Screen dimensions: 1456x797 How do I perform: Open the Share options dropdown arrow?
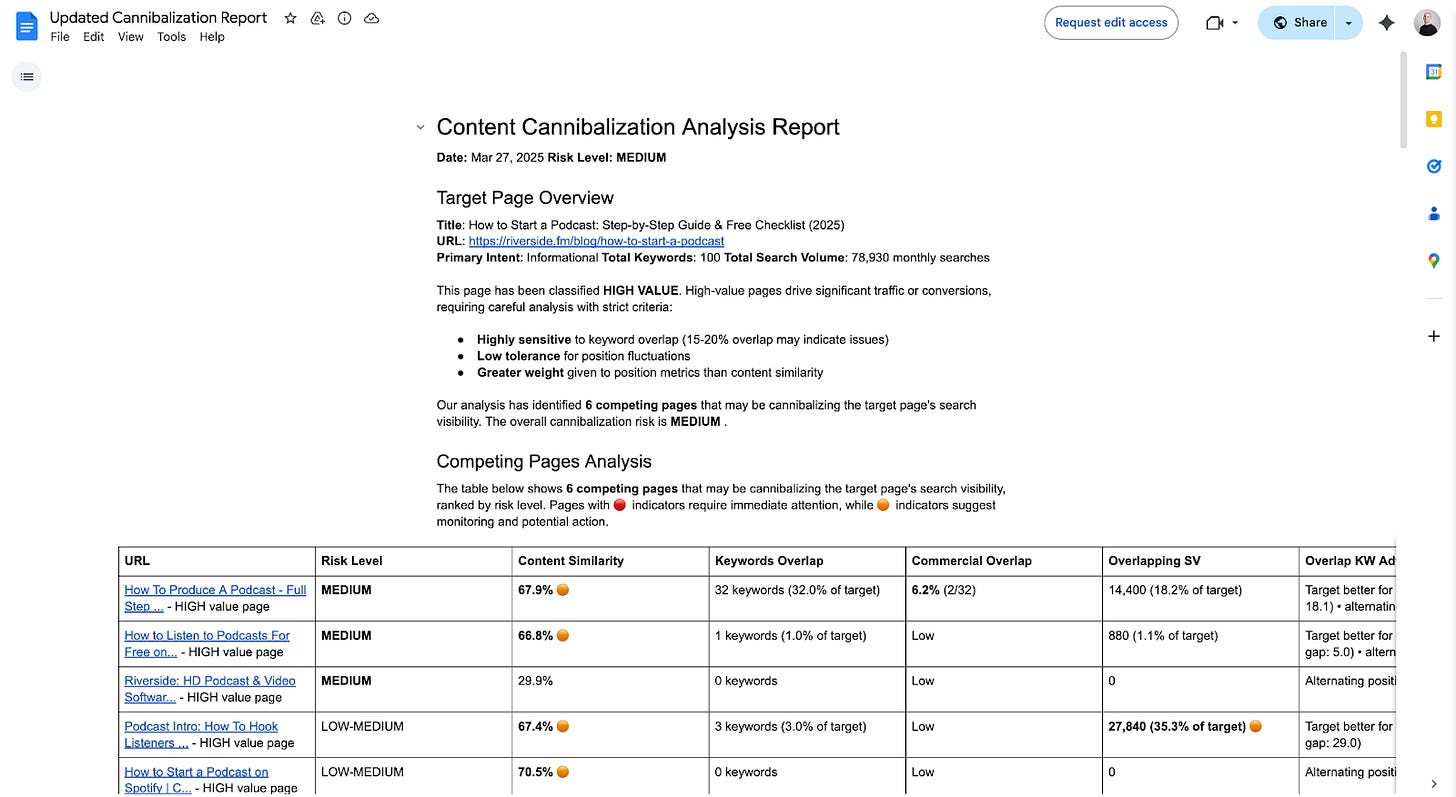[1349, 23]
